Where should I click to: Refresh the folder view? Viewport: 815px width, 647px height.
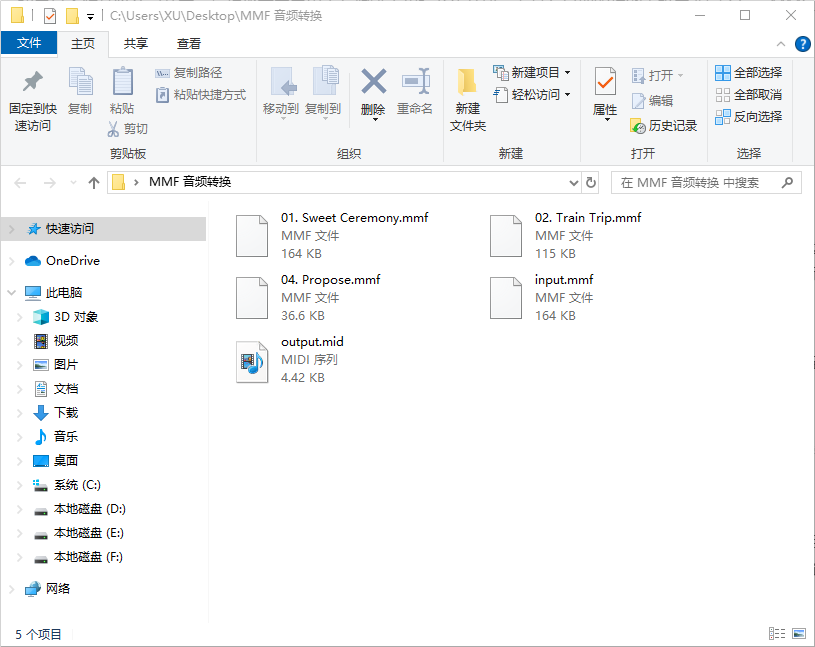pyautogui.click(x=591, y=183)
